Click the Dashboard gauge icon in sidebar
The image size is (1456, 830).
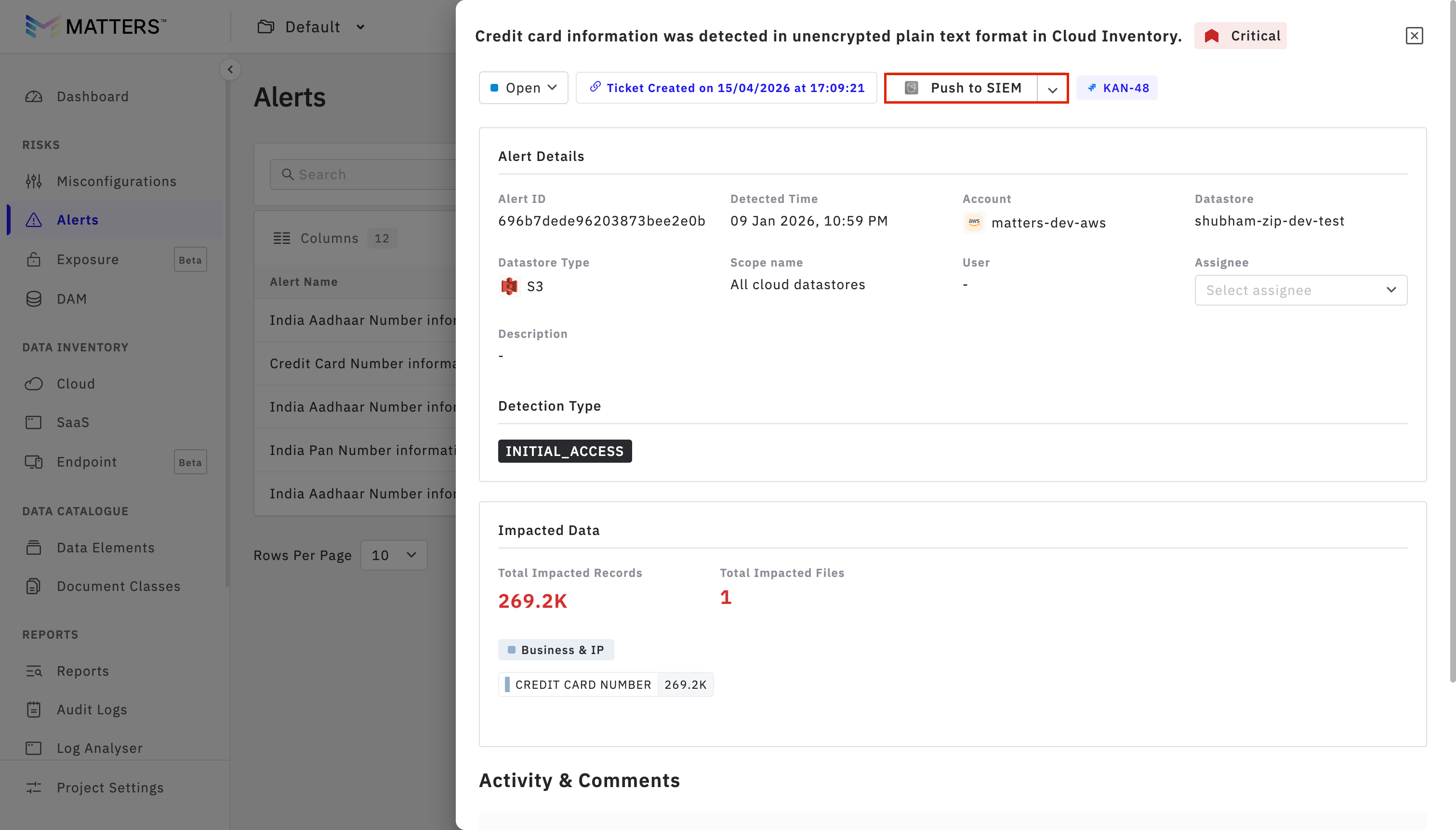pos(34,96)
